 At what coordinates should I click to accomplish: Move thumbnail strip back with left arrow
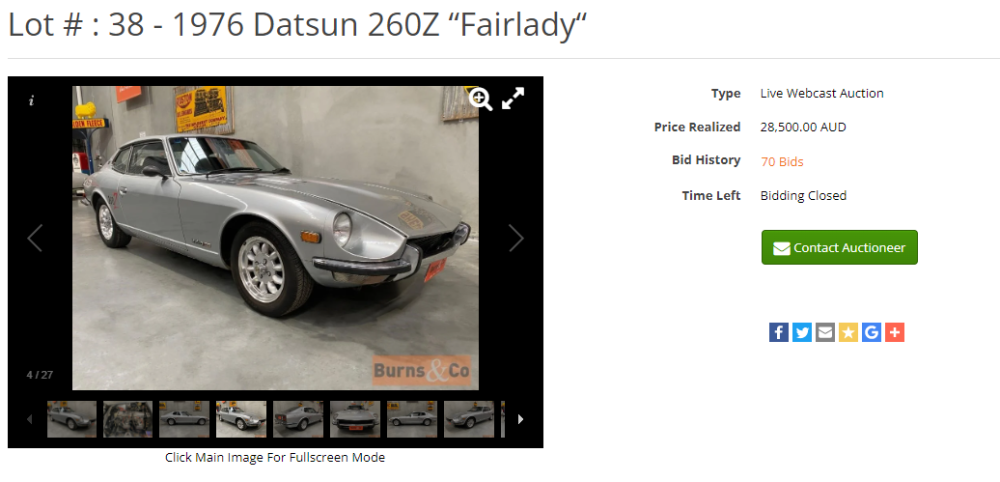coord(29,419)
